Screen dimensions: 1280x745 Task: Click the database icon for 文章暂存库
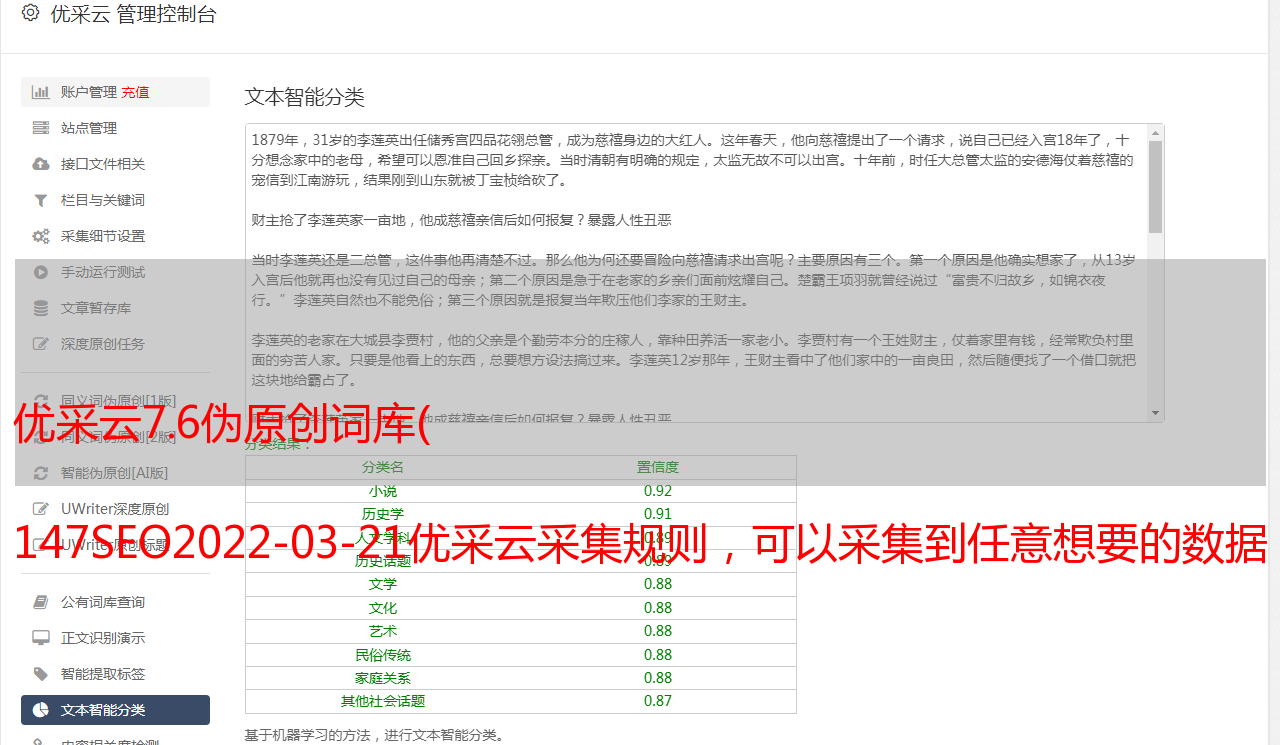(41, 308)
